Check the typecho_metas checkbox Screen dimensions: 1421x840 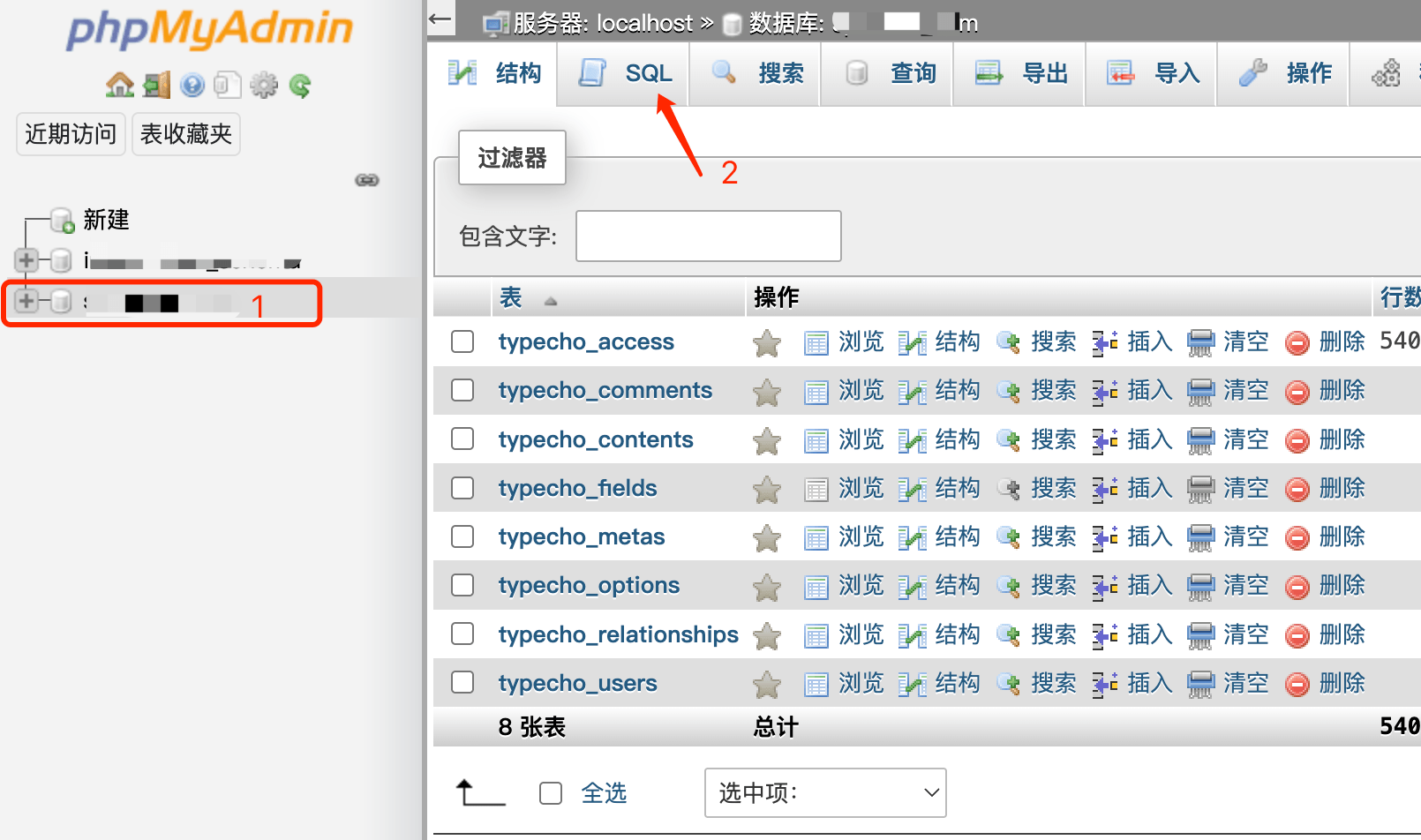462,536
